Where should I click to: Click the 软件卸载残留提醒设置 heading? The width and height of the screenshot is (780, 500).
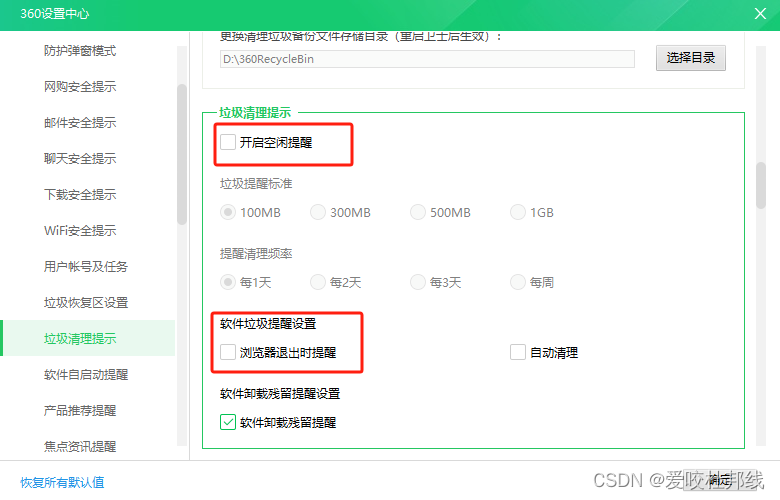pyautogui.click(x=280, y=394)
